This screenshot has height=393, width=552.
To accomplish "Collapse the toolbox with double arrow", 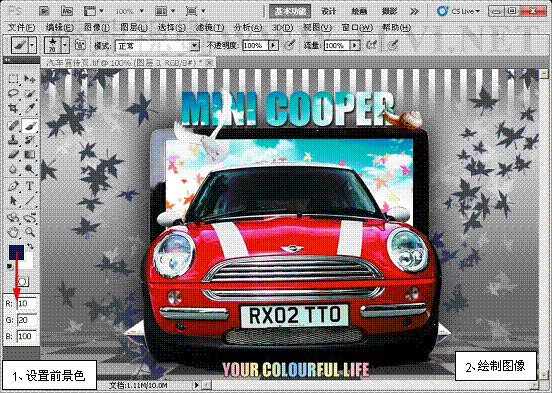I will click(x=7, y=61).
